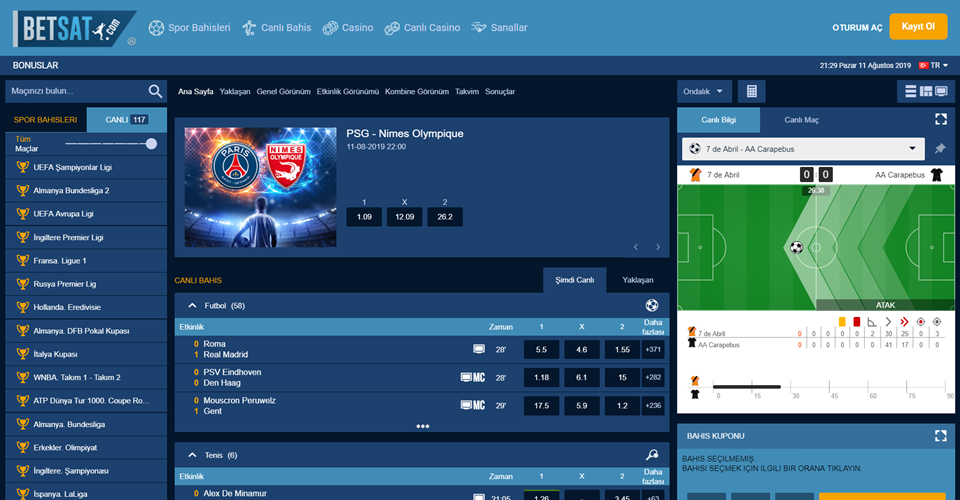The height and width of the screenshot is (500, 960).
Task: Open the Etkinlik Görünümü menu item
Action: [x=348, y=92]
